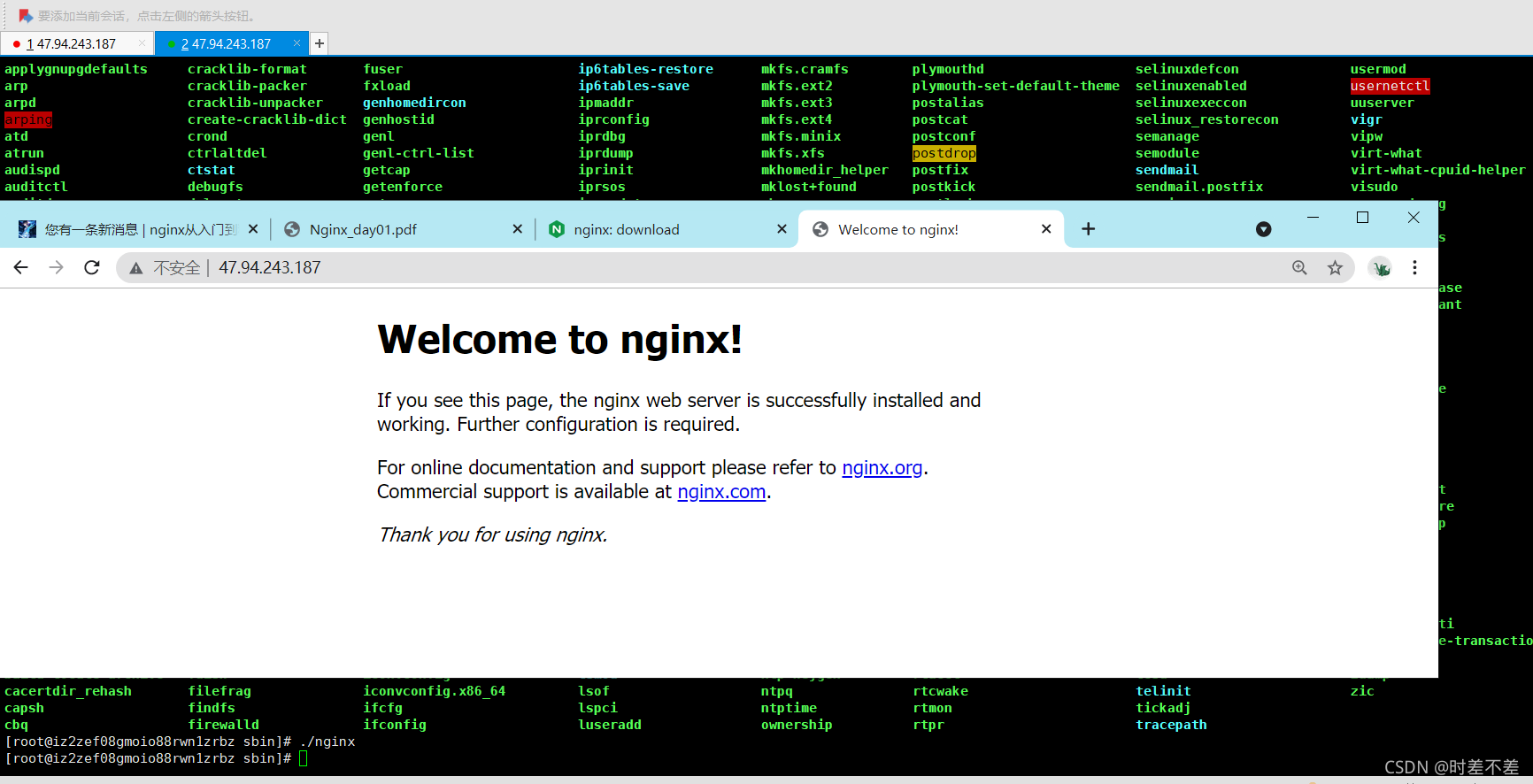Click the Welcome to nginx! heading
Image resolution: width=1533 pixels, height=784 pixels.
(x=559, y=340)
